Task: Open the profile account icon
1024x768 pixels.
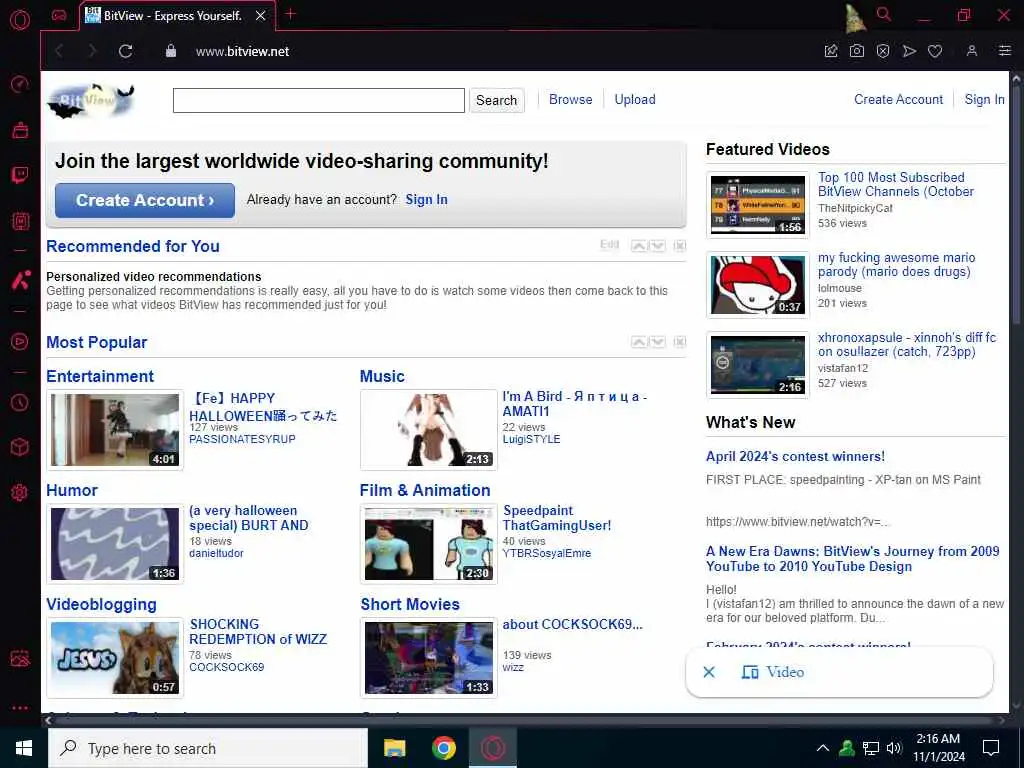Action: pyautogui.click(x=972, y=50)
